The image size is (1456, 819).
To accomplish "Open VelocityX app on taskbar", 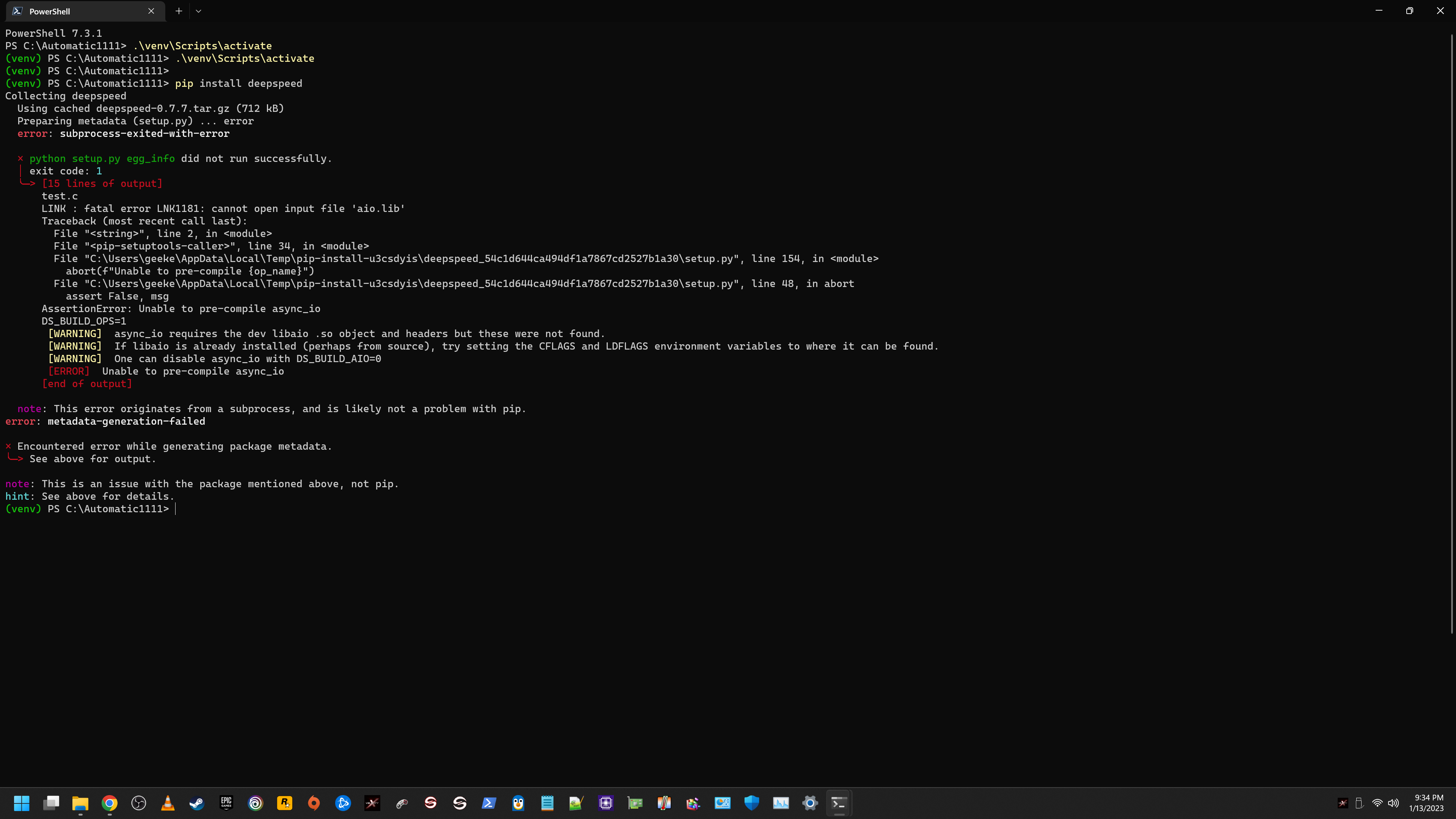I will [x=372, y=803].
